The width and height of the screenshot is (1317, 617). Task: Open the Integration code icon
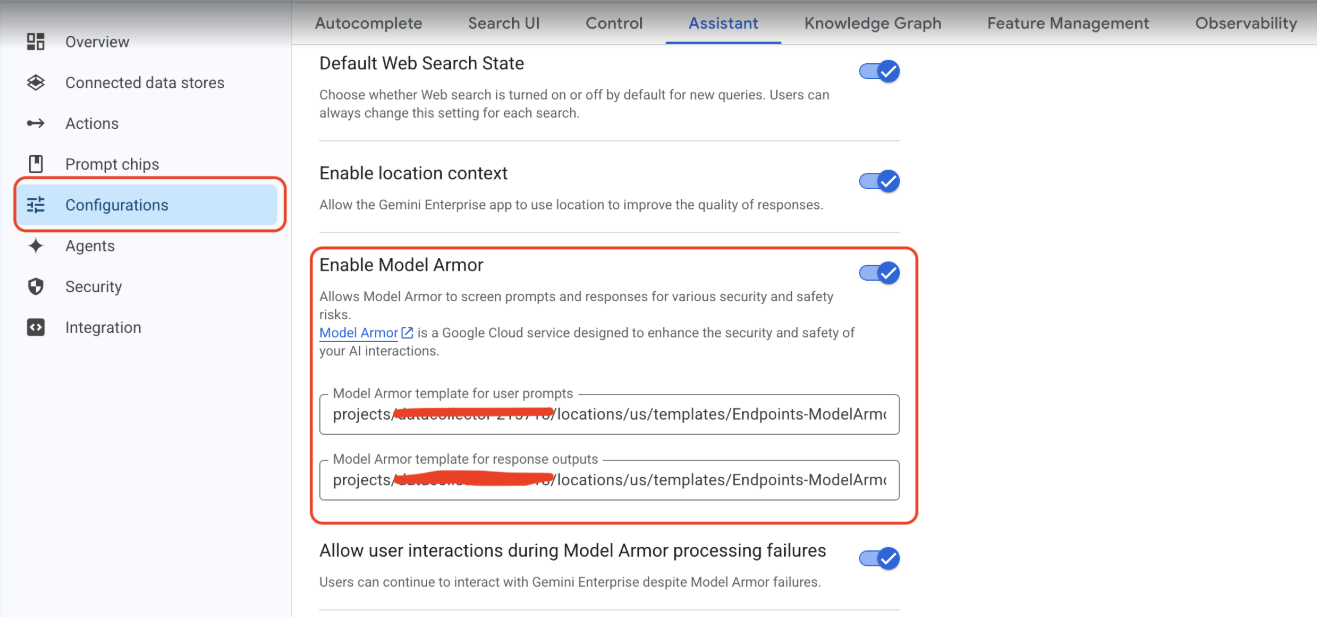tap(36, 328)
